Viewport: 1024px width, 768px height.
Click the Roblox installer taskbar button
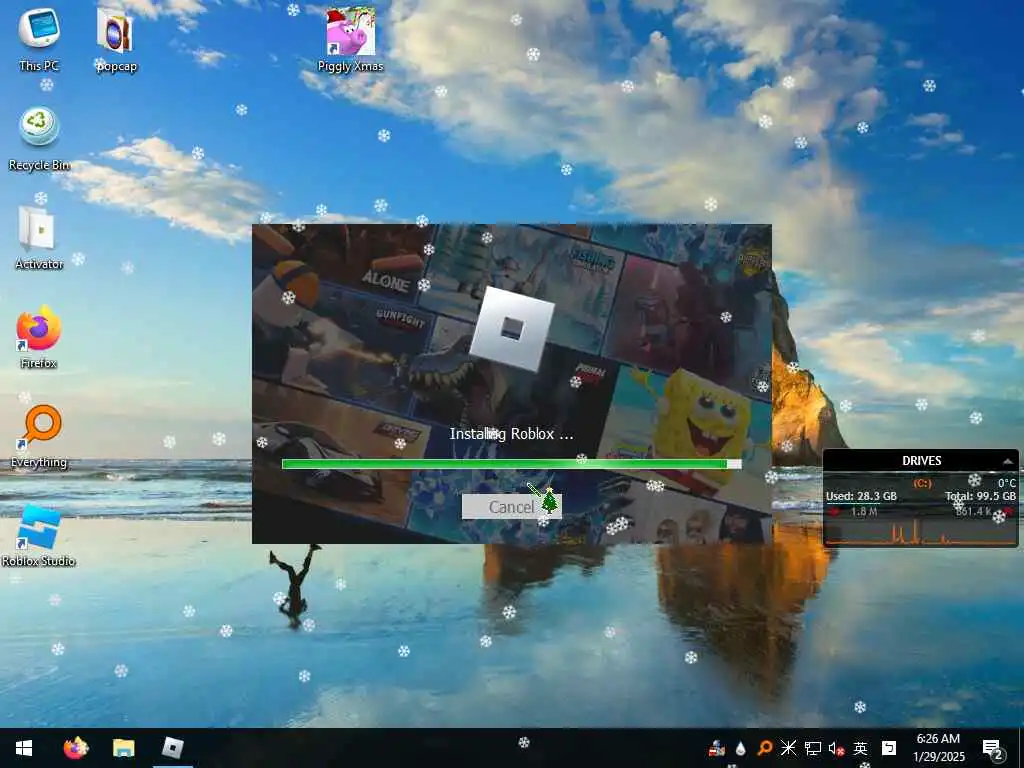172,748
